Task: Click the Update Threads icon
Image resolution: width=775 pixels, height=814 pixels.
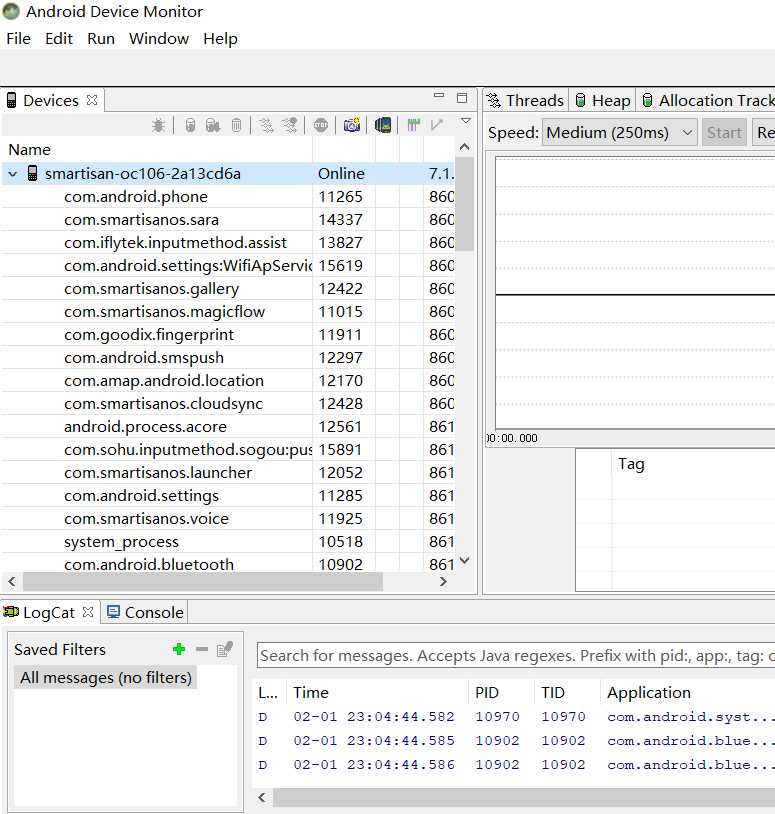Action: (x=266, y=125)
